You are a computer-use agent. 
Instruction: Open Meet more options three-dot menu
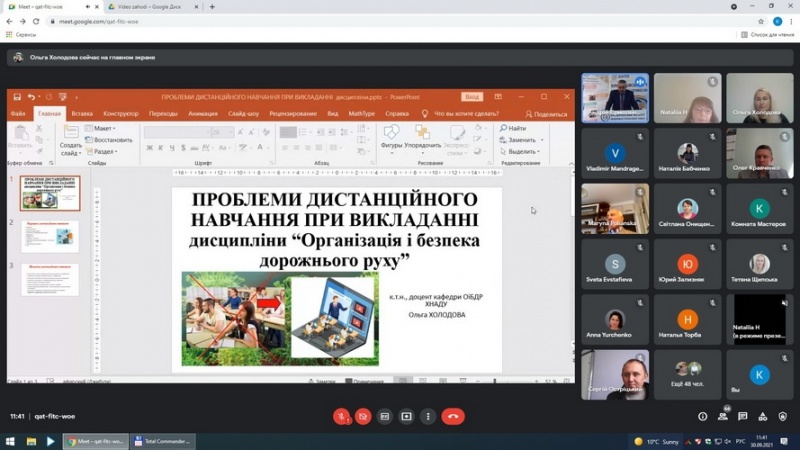(x=428, y=416)
